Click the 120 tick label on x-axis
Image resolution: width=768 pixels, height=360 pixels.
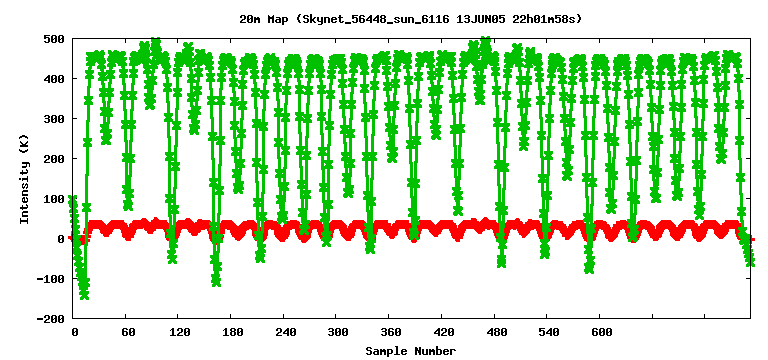pos(180,333)
